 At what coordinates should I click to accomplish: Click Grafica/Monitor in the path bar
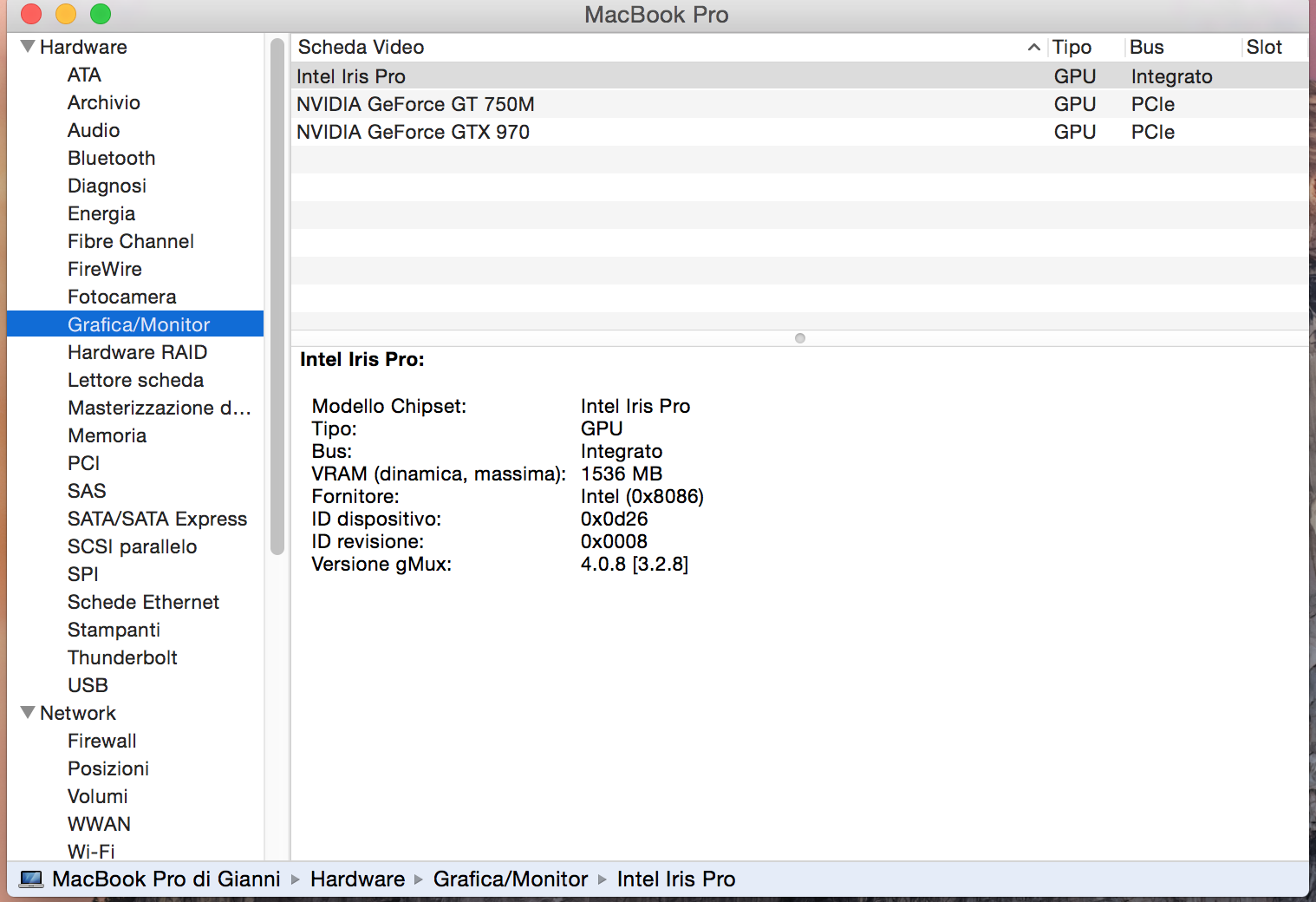[x=511, y=879]
